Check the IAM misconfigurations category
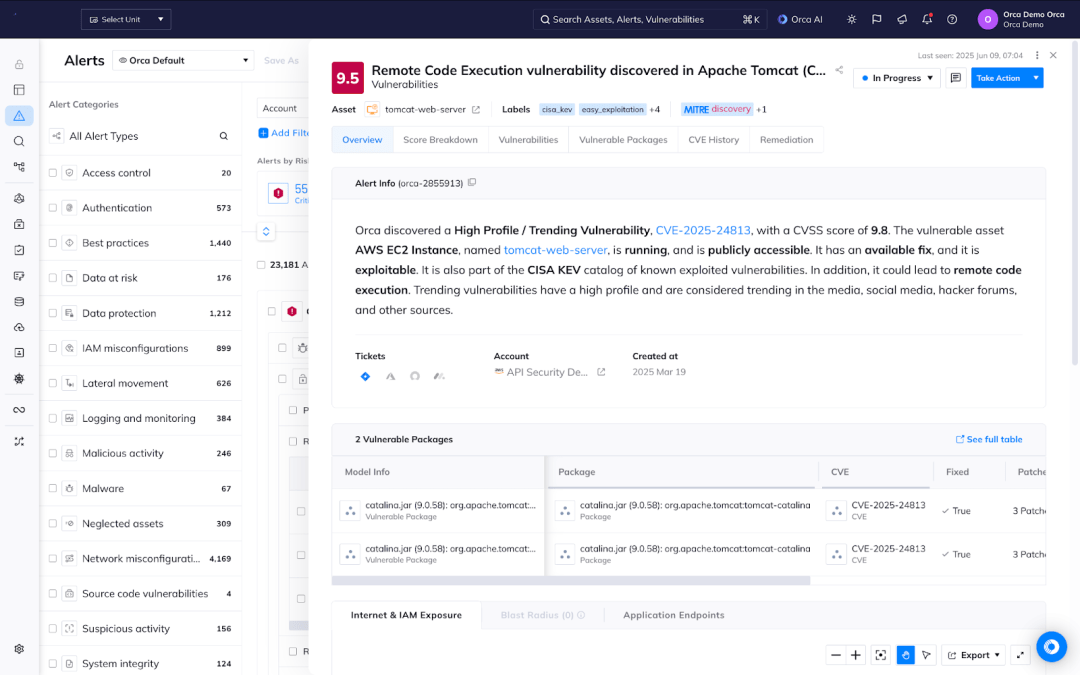Image resolution: width=1080 pixels, height=675 pixels. 53,349
